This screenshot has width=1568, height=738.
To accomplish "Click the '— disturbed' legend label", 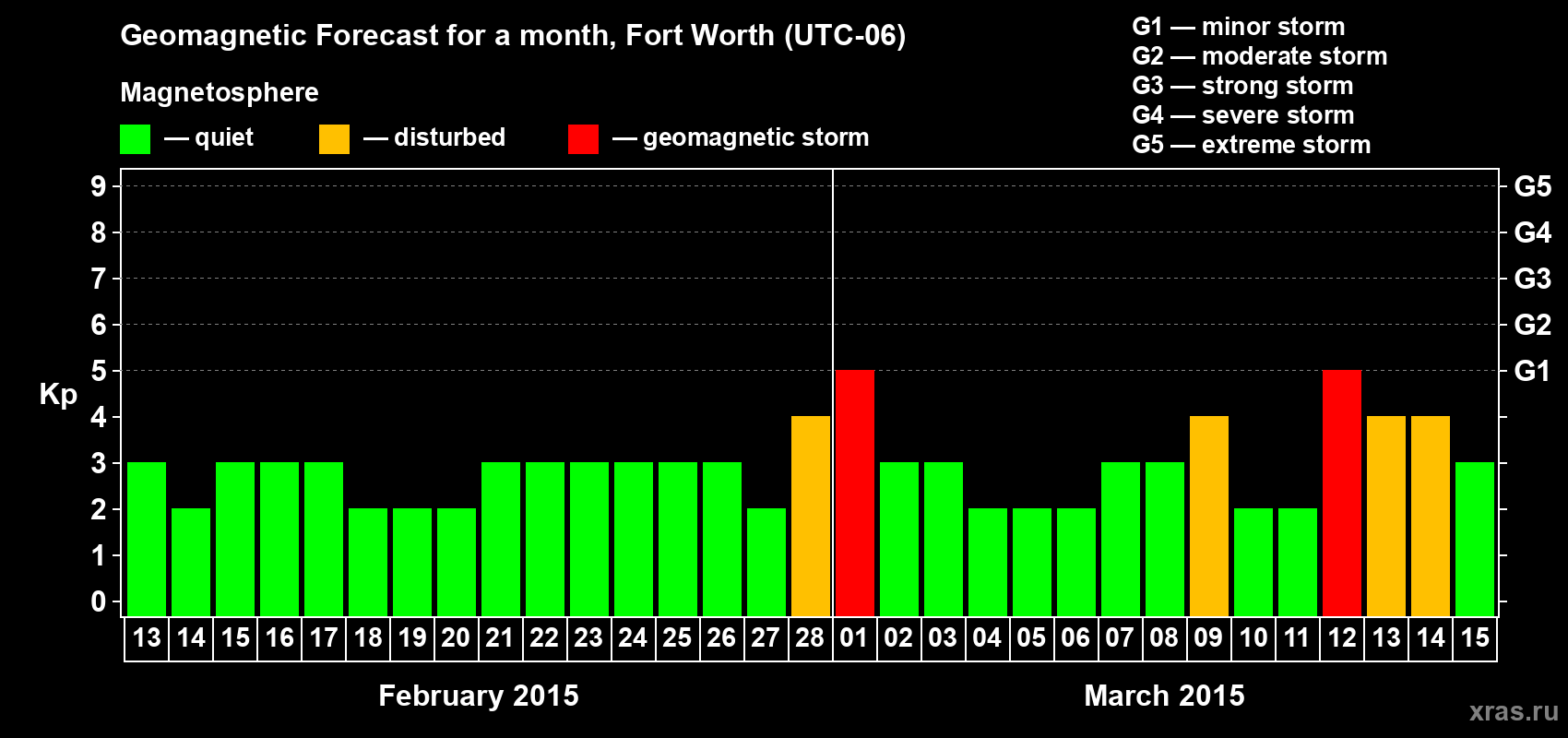I will pos(434,137).
